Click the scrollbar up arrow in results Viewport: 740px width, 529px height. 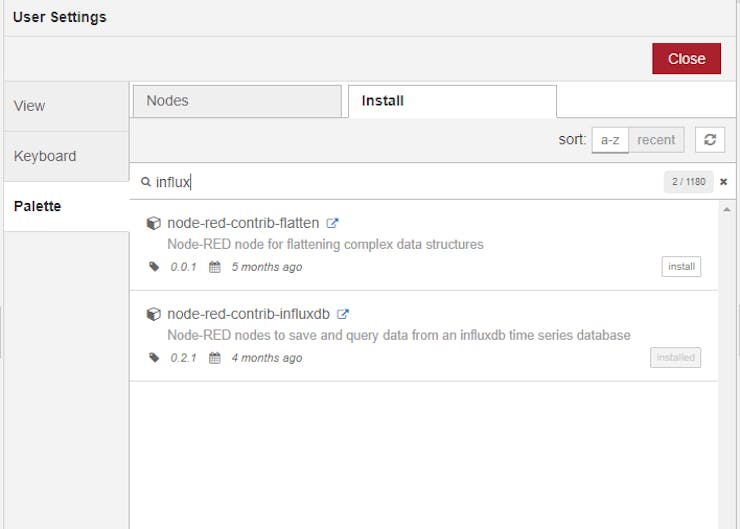727,209
